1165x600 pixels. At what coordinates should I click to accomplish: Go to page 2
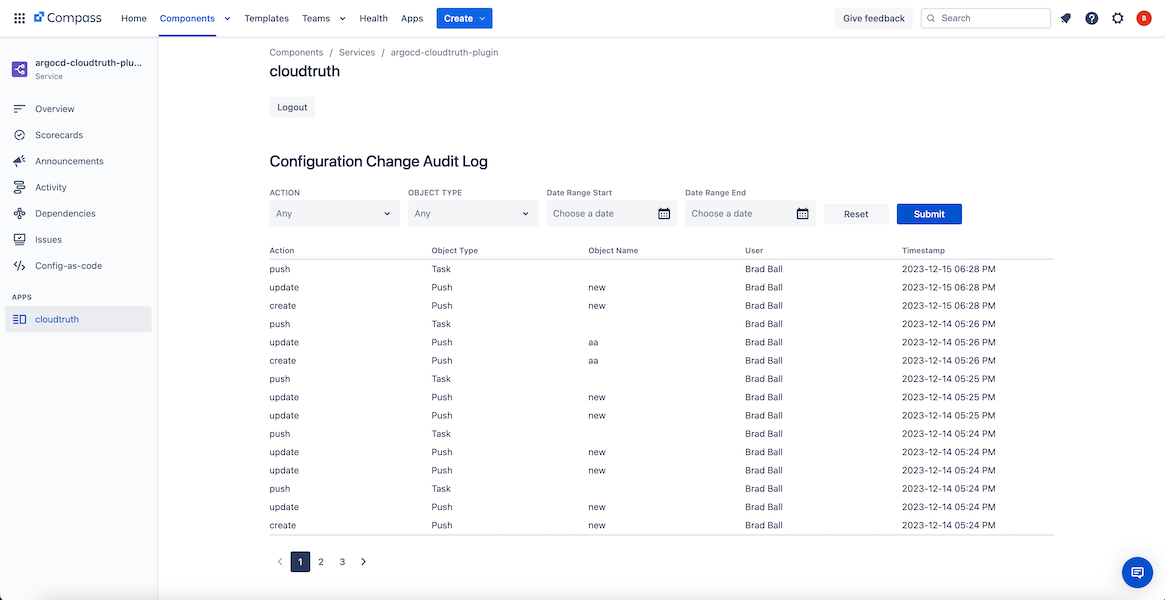pos(321,562)
